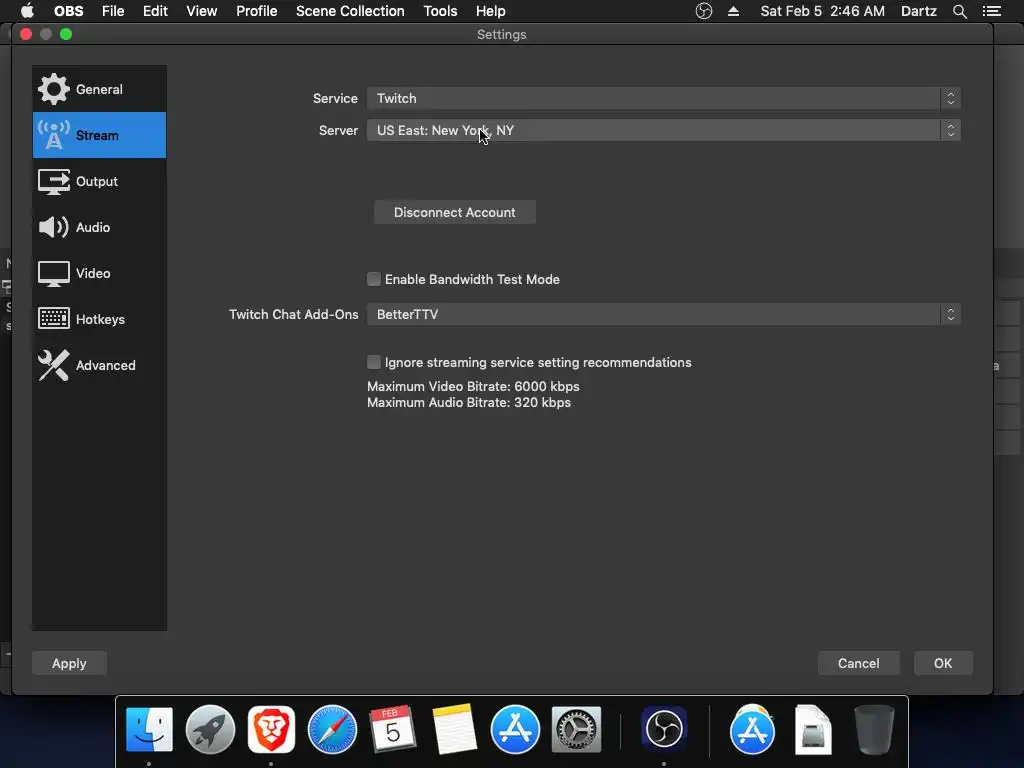Click Maximum Audio Bitrate 320 kbps text
The width and height of the screenshot is (1024, 768).
469,403
